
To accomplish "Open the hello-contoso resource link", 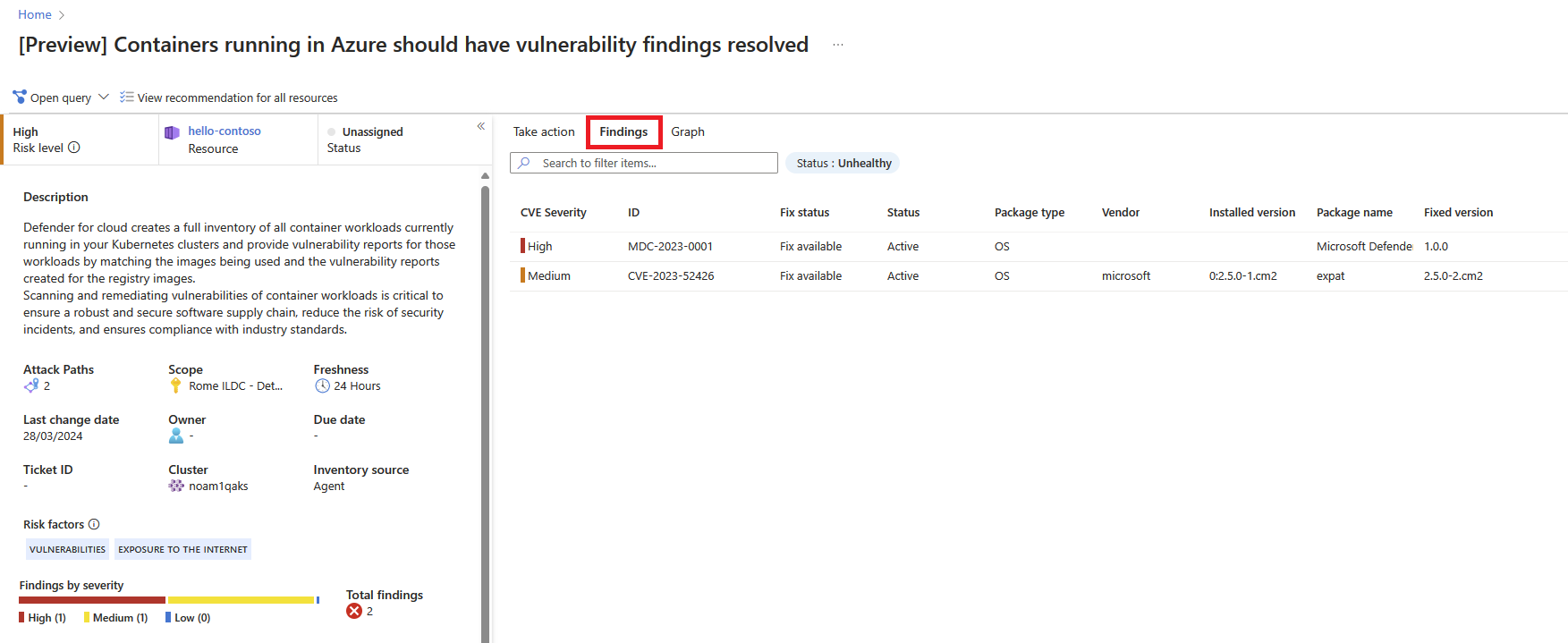I will 225,131.
